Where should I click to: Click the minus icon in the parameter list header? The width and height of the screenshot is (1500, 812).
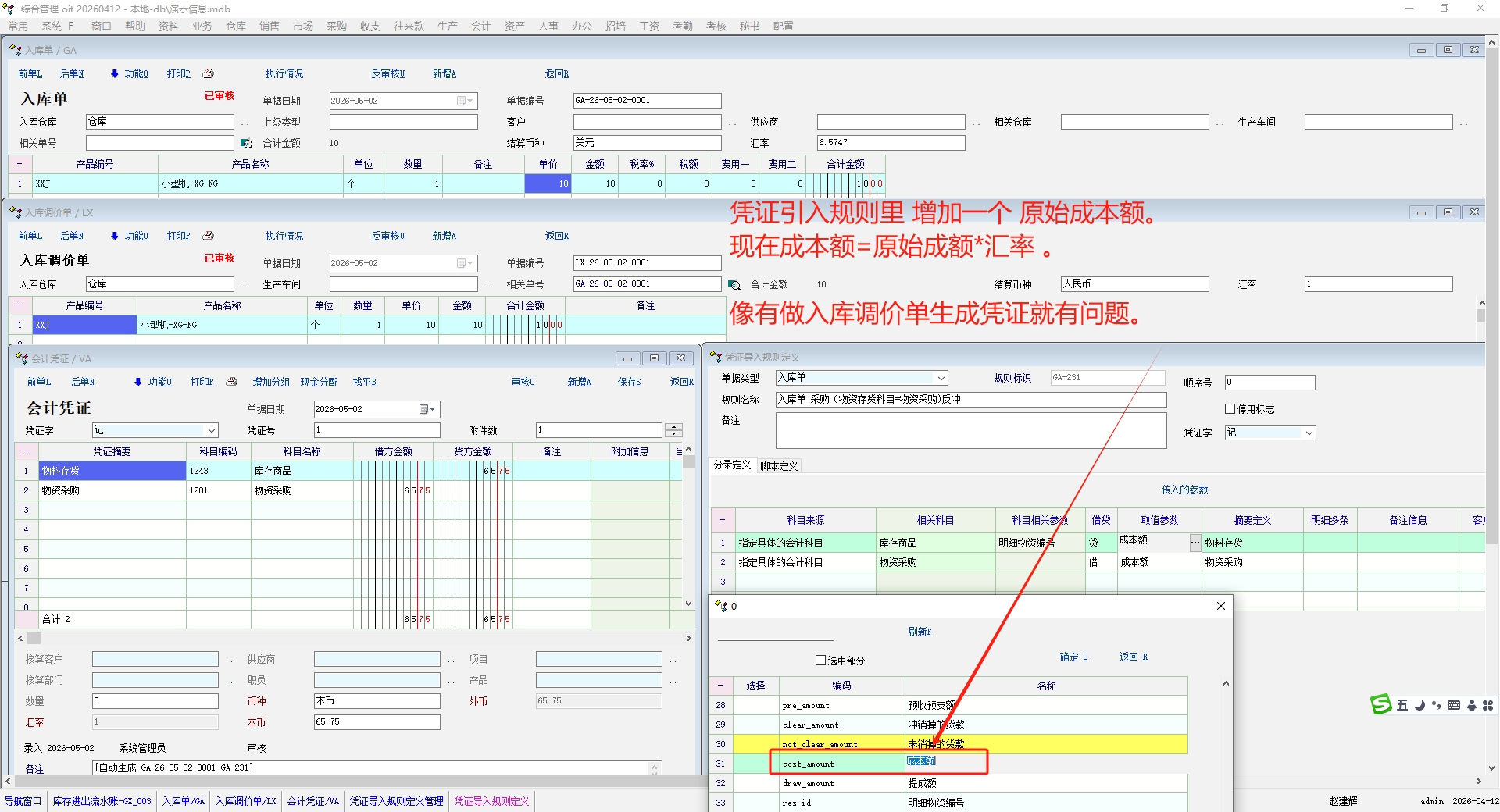point(720,686)
